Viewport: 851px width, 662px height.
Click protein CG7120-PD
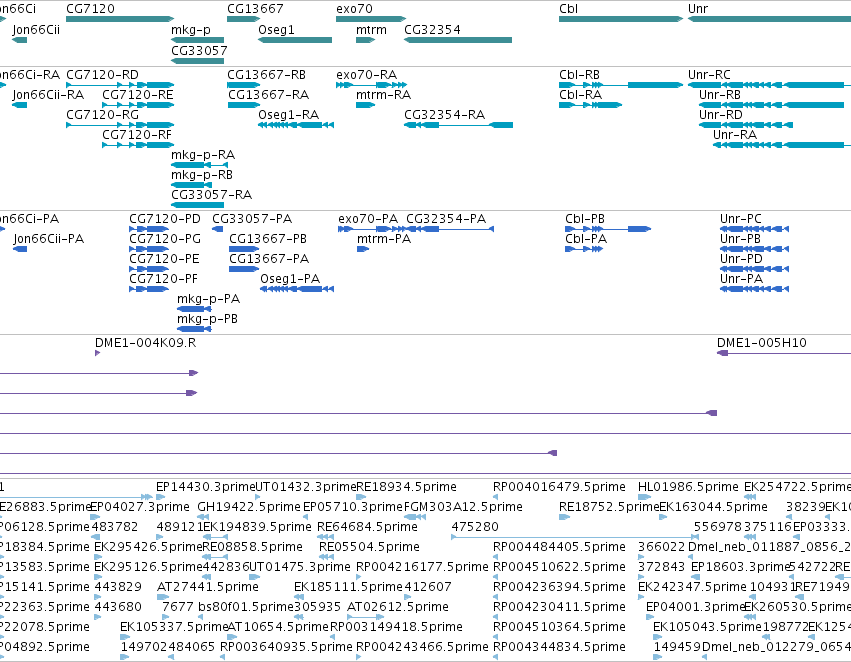tap(149, 229)
